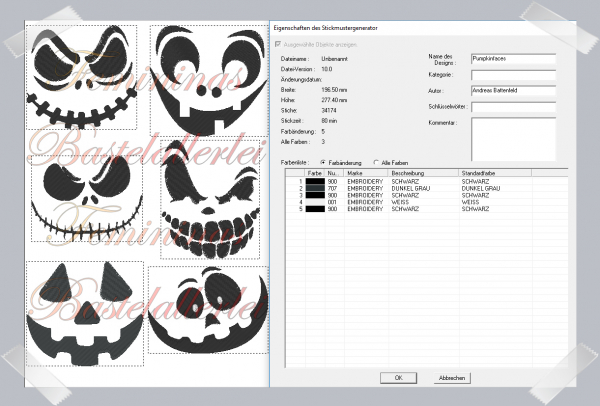Click the black color swatch in row 1
600x406 pixels.
tap(315, 181)
